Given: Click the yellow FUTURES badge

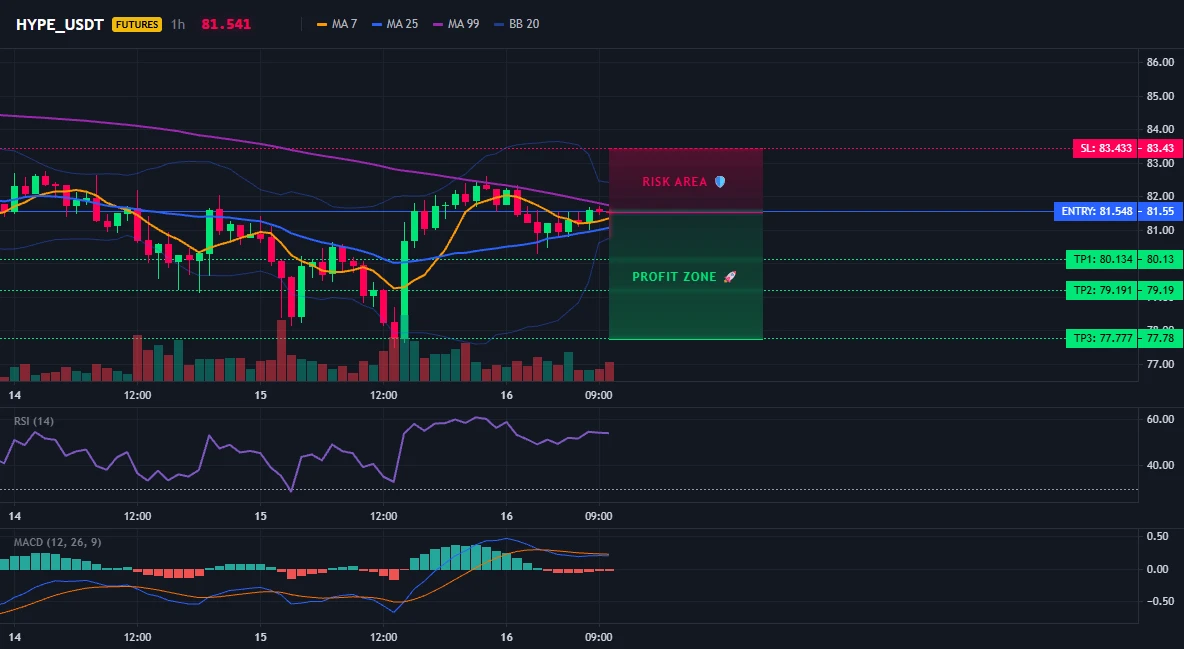Looking at the screenshot, I should click(137, 24).
